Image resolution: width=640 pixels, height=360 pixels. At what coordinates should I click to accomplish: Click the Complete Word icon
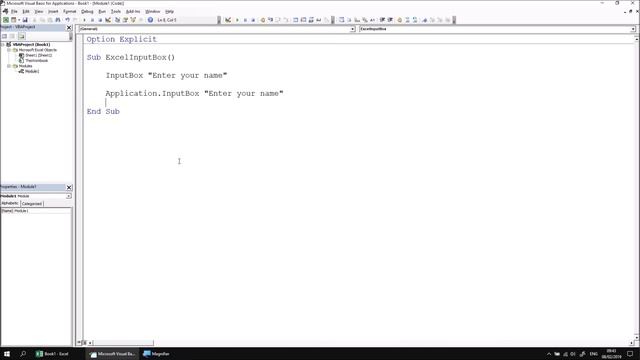[x=372, y=20]
